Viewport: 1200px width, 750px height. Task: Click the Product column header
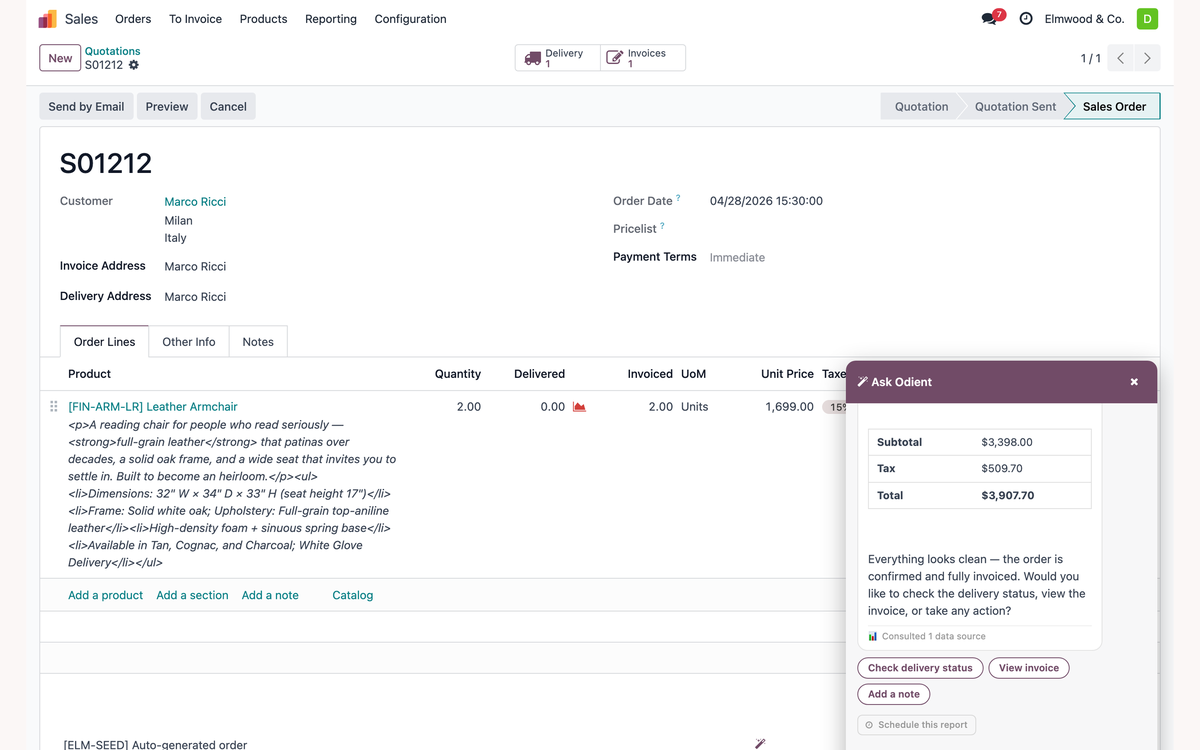90,374
